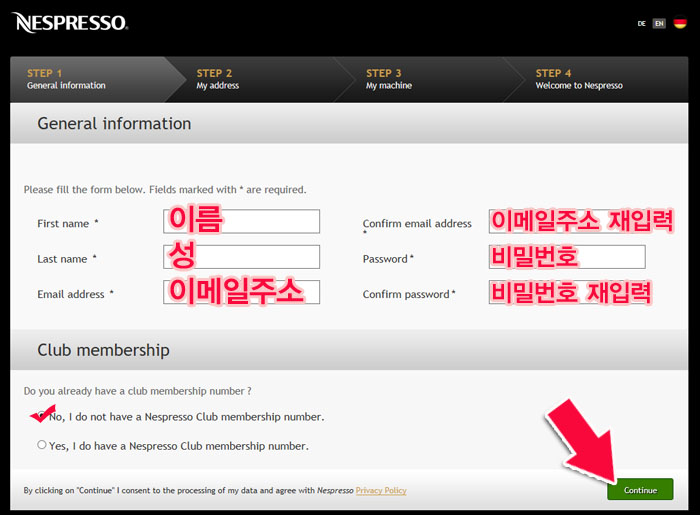700x515 pixels.
Task: Click the 'General information' heading text
Action: point(114,124)
